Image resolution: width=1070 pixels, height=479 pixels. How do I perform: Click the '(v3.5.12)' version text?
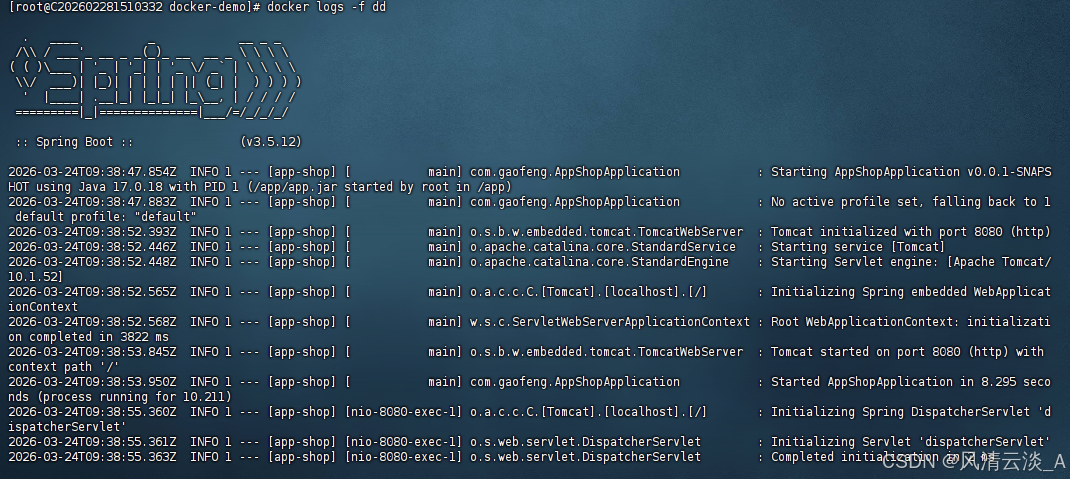[271, 142]
